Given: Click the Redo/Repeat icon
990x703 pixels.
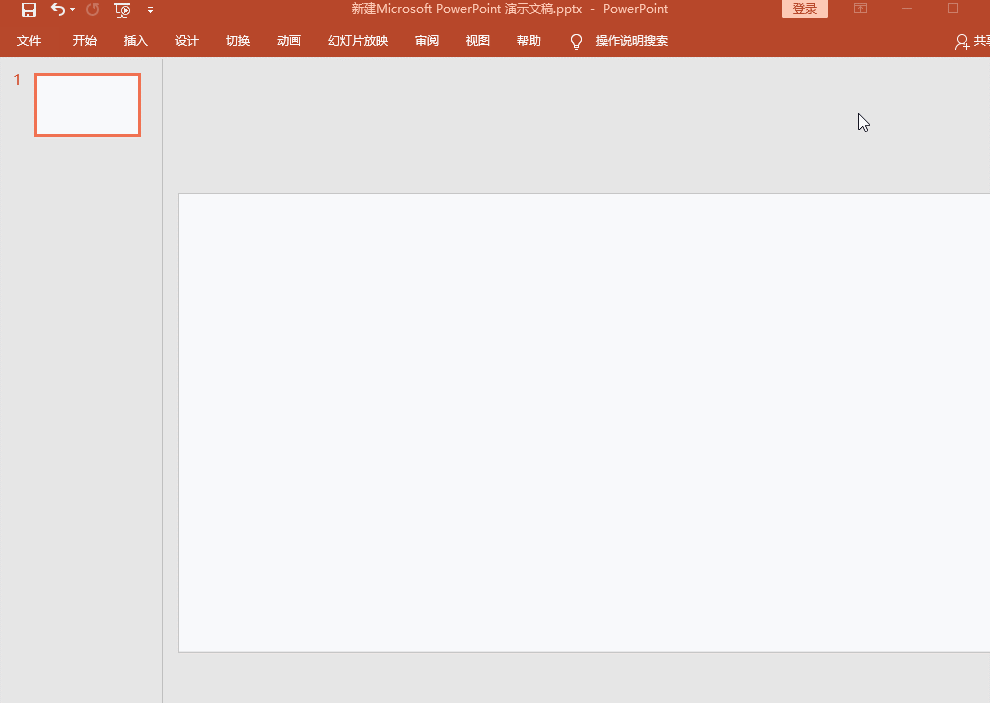Looking at the screenshot, I should (93, 10).
